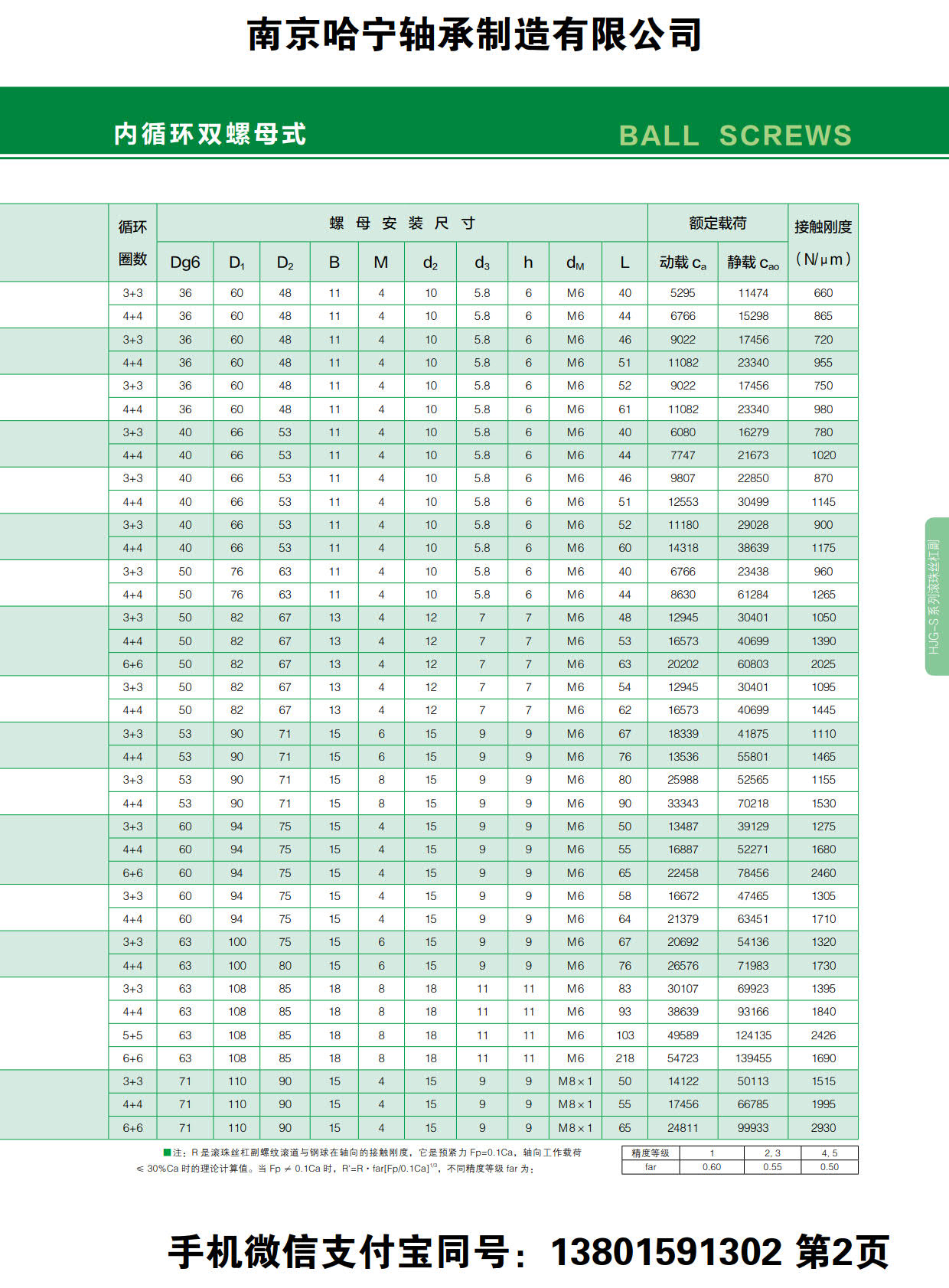Viewport: 949px width, 1288px height.
Task: Click dynamic load value 14318
Action: click(683, 548)
